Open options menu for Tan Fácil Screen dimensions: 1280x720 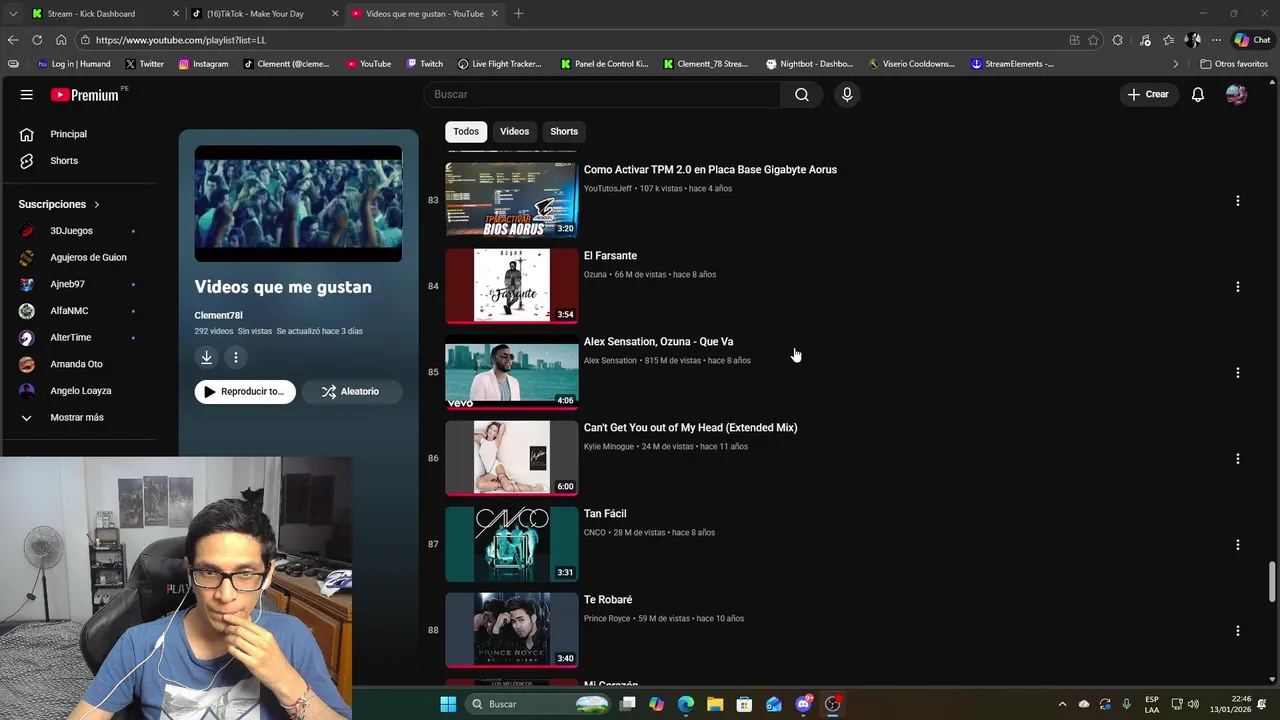1238,545
